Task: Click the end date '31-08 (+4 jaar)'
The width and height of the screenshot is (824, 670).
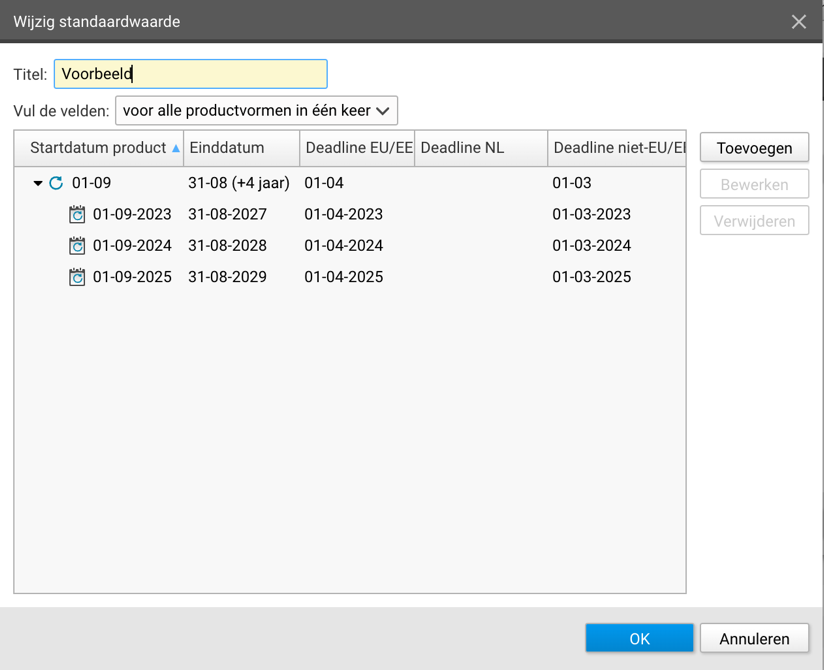Action: (239, 183)
